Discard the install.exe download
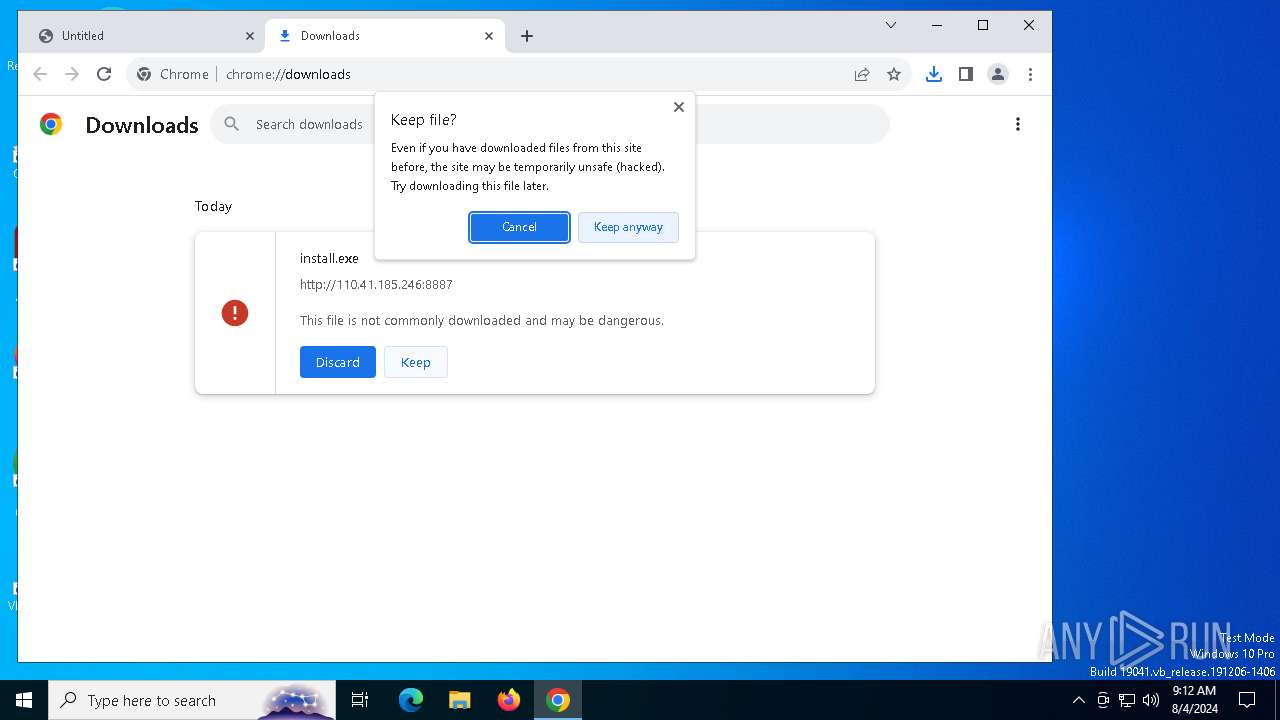Image resolution: width=1280 pixels, height=720 pixels. pyautogui.click(x=338, y=362)
